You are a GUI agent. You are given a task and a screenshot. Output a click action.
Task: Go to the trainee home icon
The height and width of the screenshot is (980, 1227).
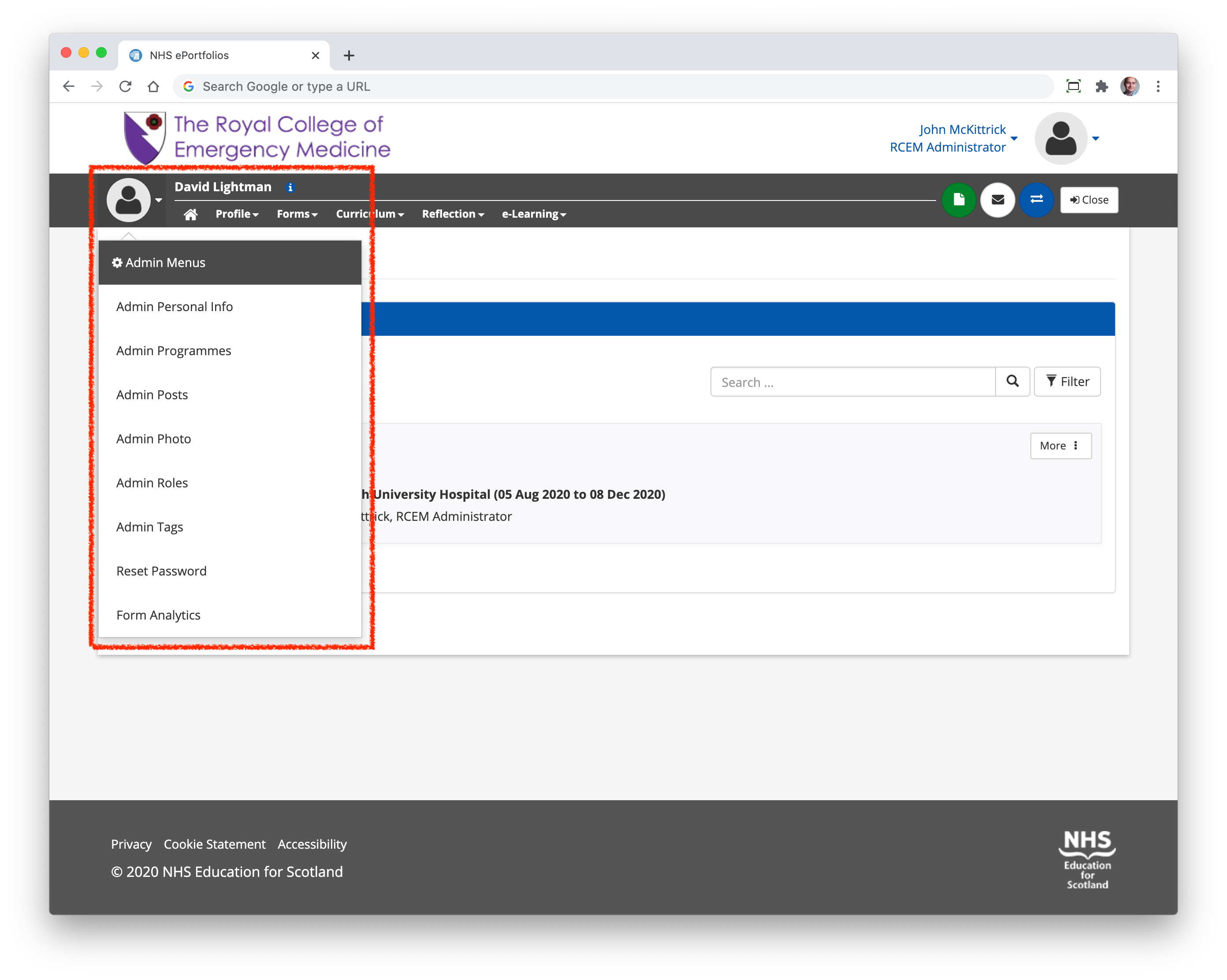click(x=191, y=214)
